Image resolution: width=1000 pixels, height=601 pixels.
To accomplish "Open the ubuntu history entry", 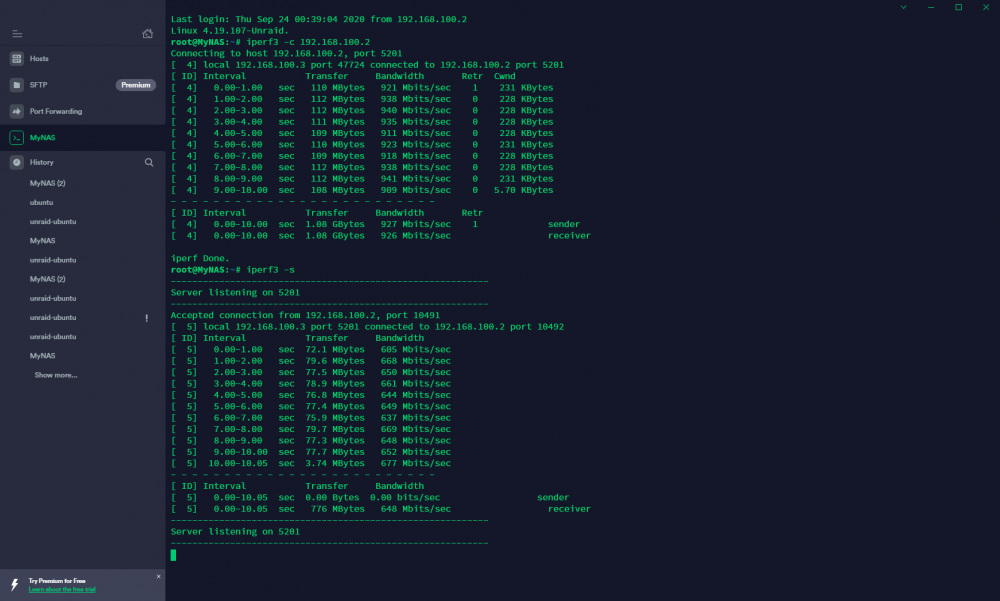I will click(x=41, y=202).
